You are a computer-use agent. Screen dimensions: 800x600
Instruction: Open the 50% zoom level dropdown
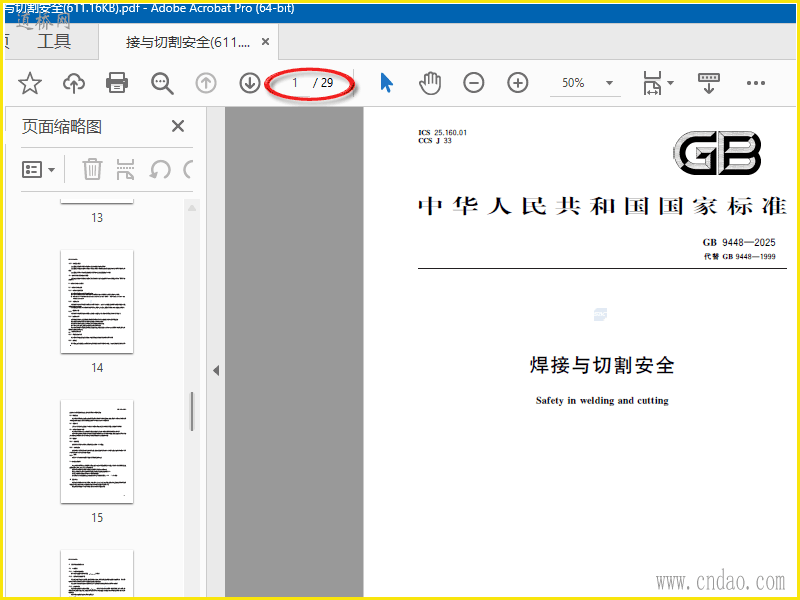(609, 83)
